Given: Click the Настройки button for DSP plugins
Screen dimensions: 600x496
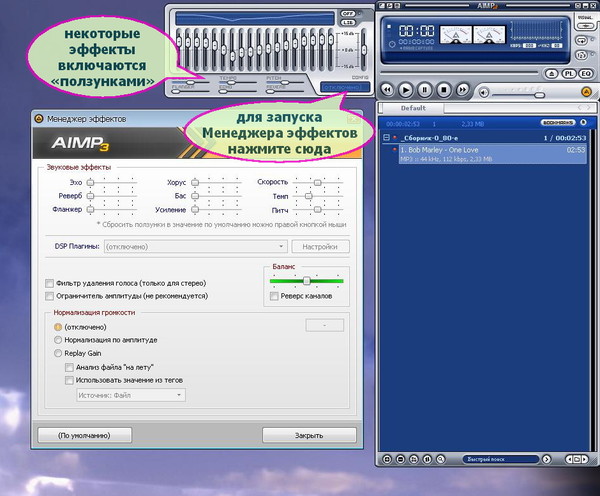Looking at the screenshot, I should 320,246.
